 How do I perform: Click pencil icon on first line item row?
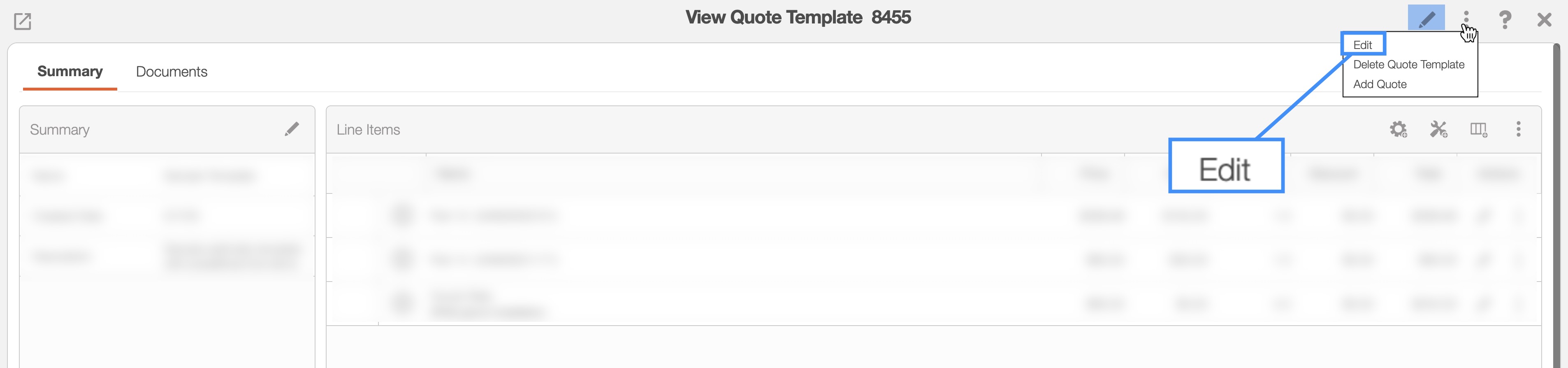1483,216
